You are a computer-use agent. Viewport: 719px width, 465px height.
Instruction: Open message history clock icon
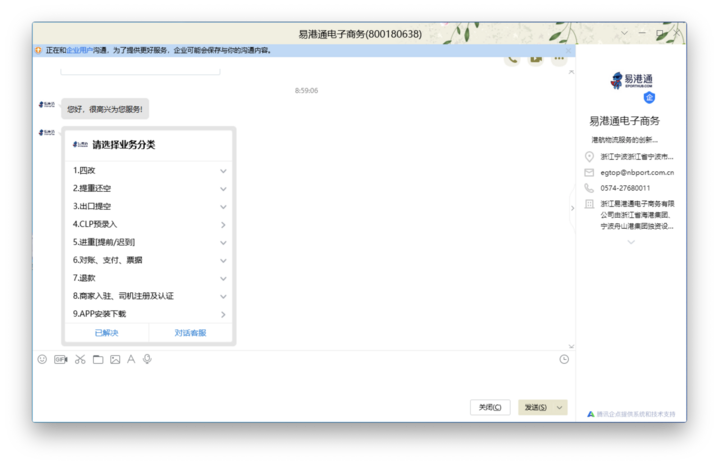tap(564, 359)
